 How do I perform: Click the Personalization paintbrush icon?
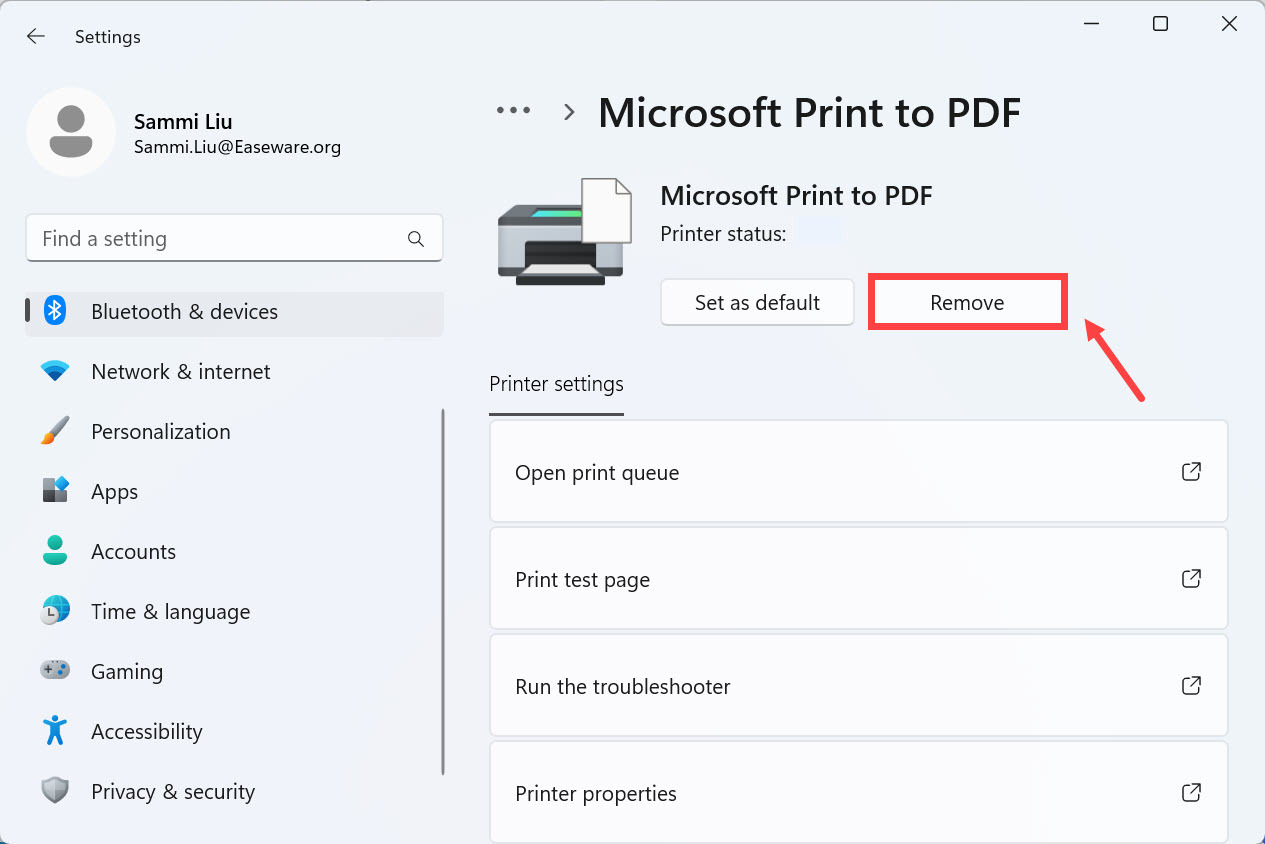tap(55, 431)
